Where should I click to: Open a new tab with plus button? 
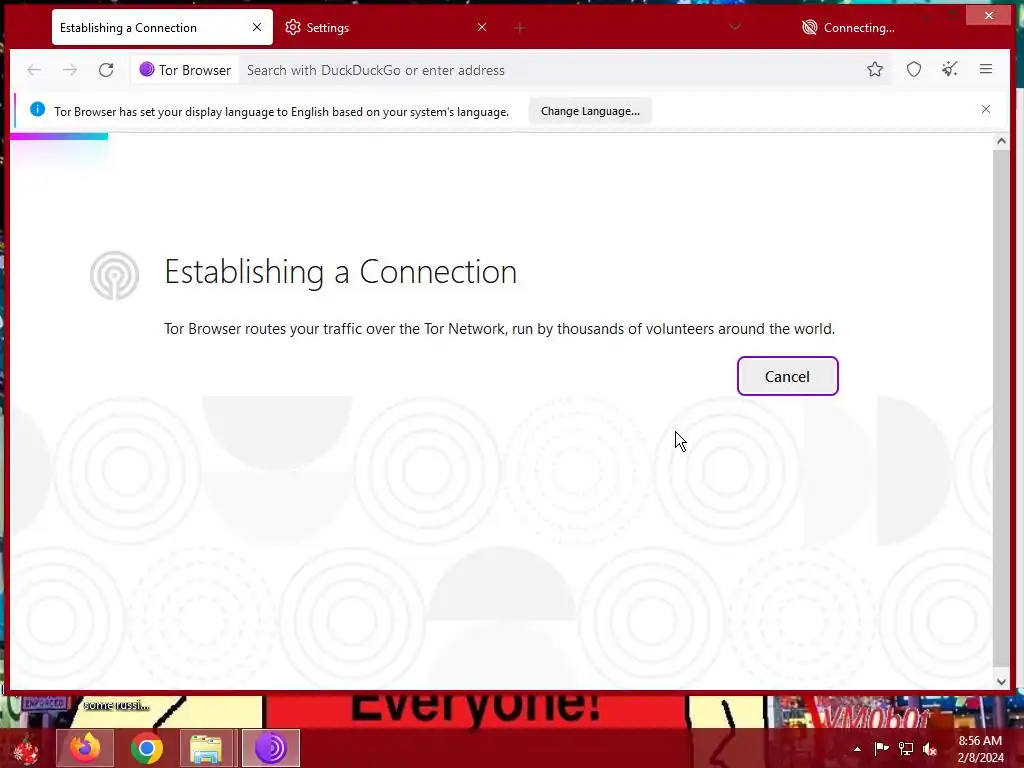(519, 27)
